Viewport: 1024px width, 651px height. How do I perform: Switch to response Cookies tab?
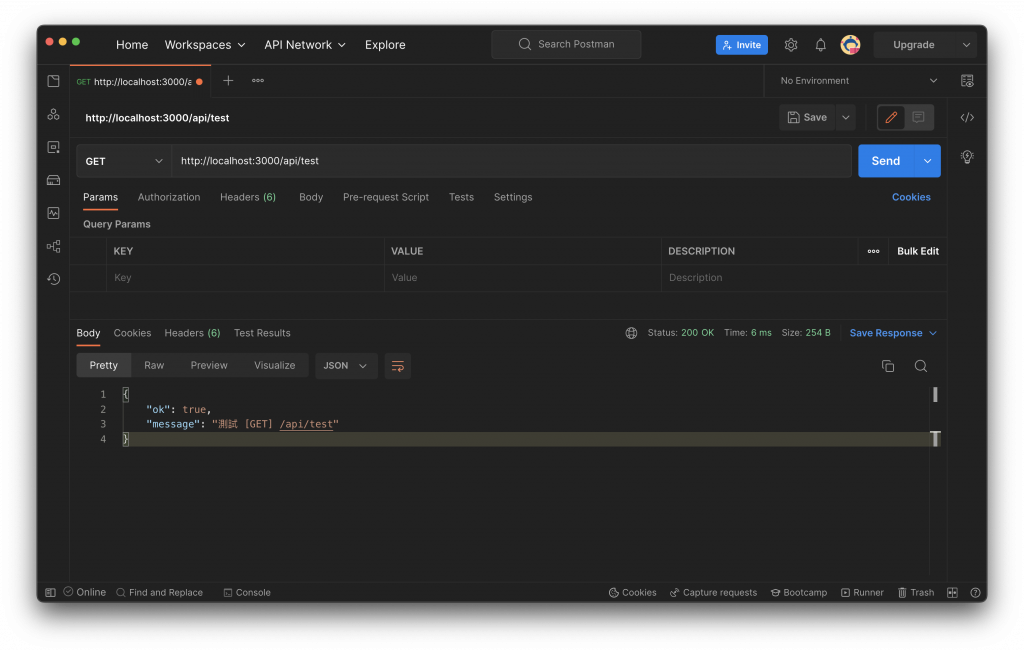pyautogui.click(x=132, y=333)
